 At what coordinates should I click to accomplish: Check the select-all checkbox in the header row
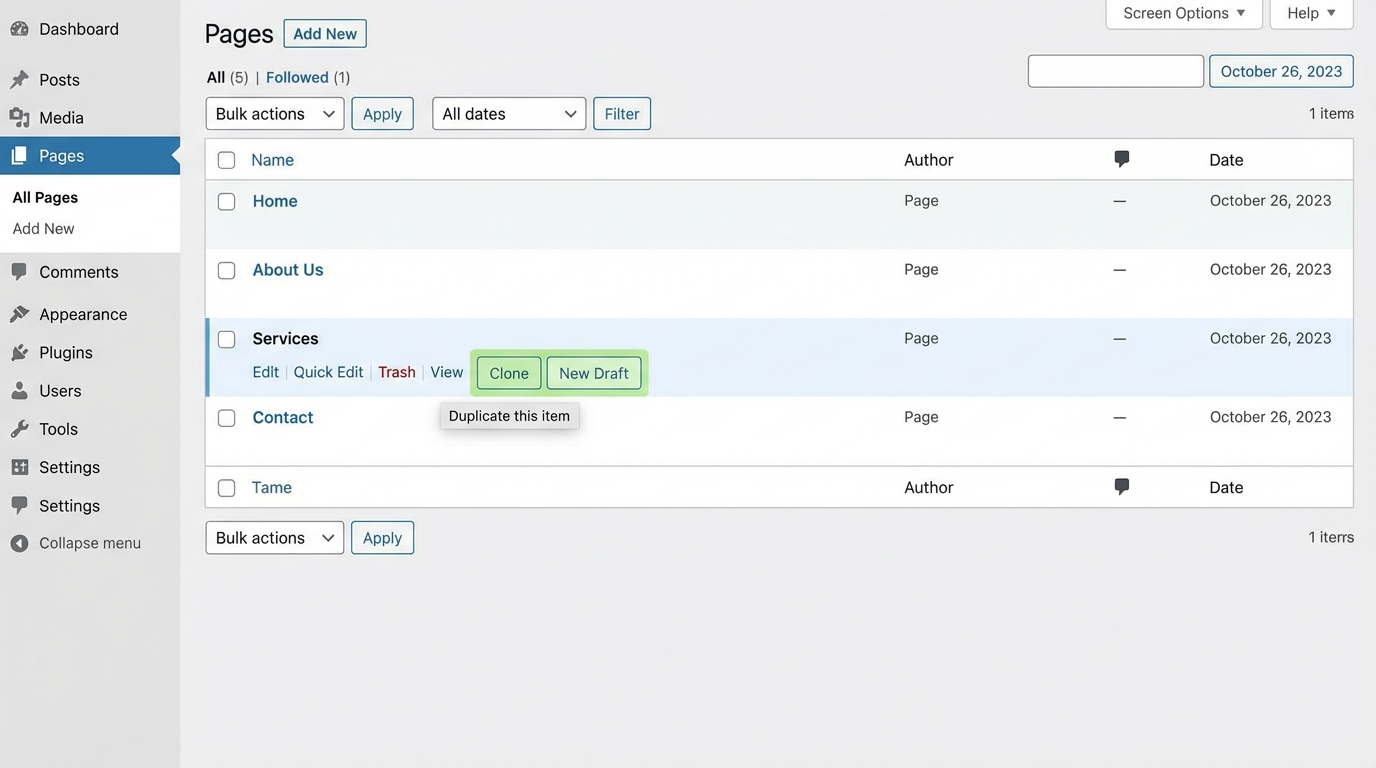click(x=226, y=159)
